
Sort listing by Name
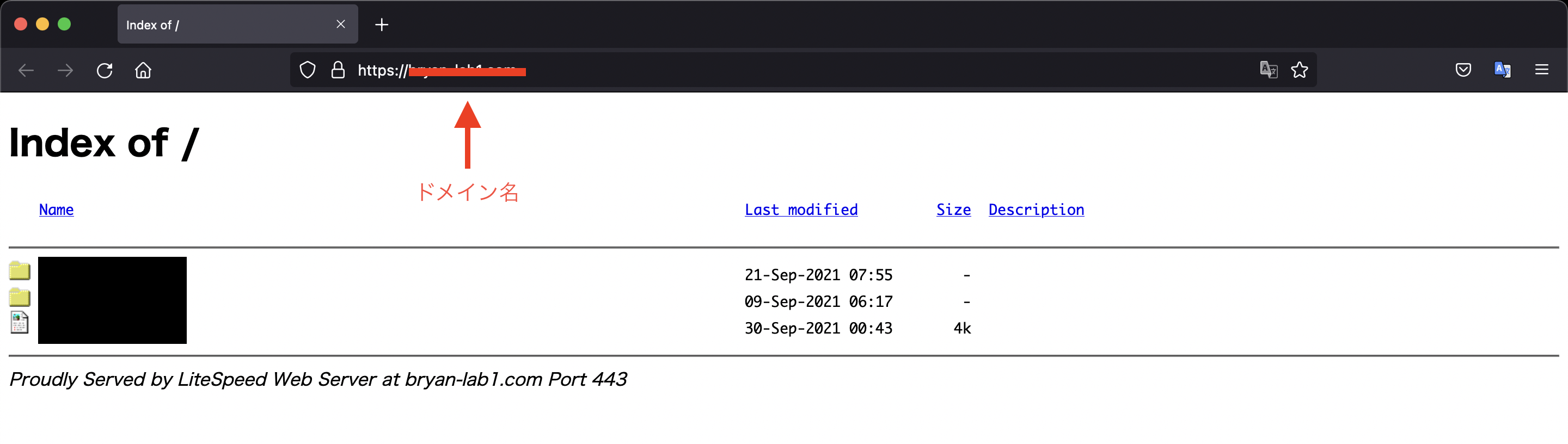56,210
